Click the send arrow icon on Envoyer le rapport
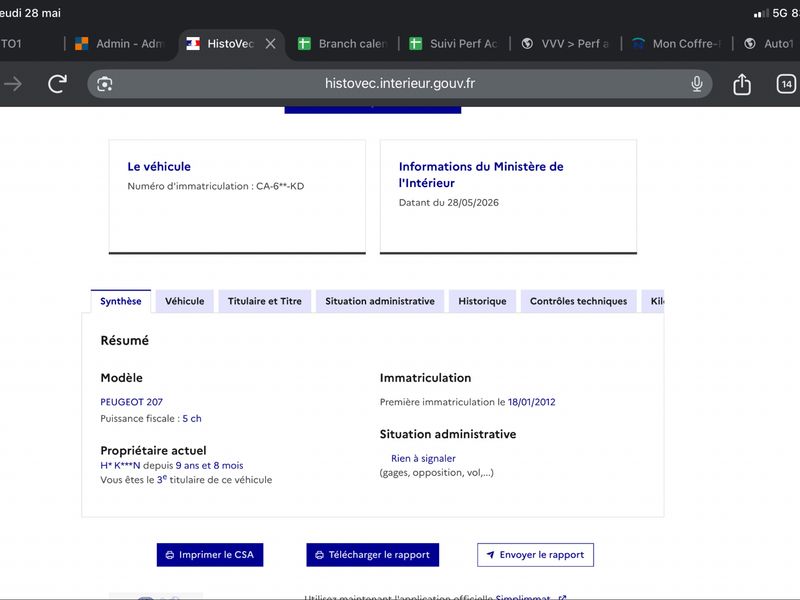The width and height of the screenshot is (800, 600). coord(490,555)
